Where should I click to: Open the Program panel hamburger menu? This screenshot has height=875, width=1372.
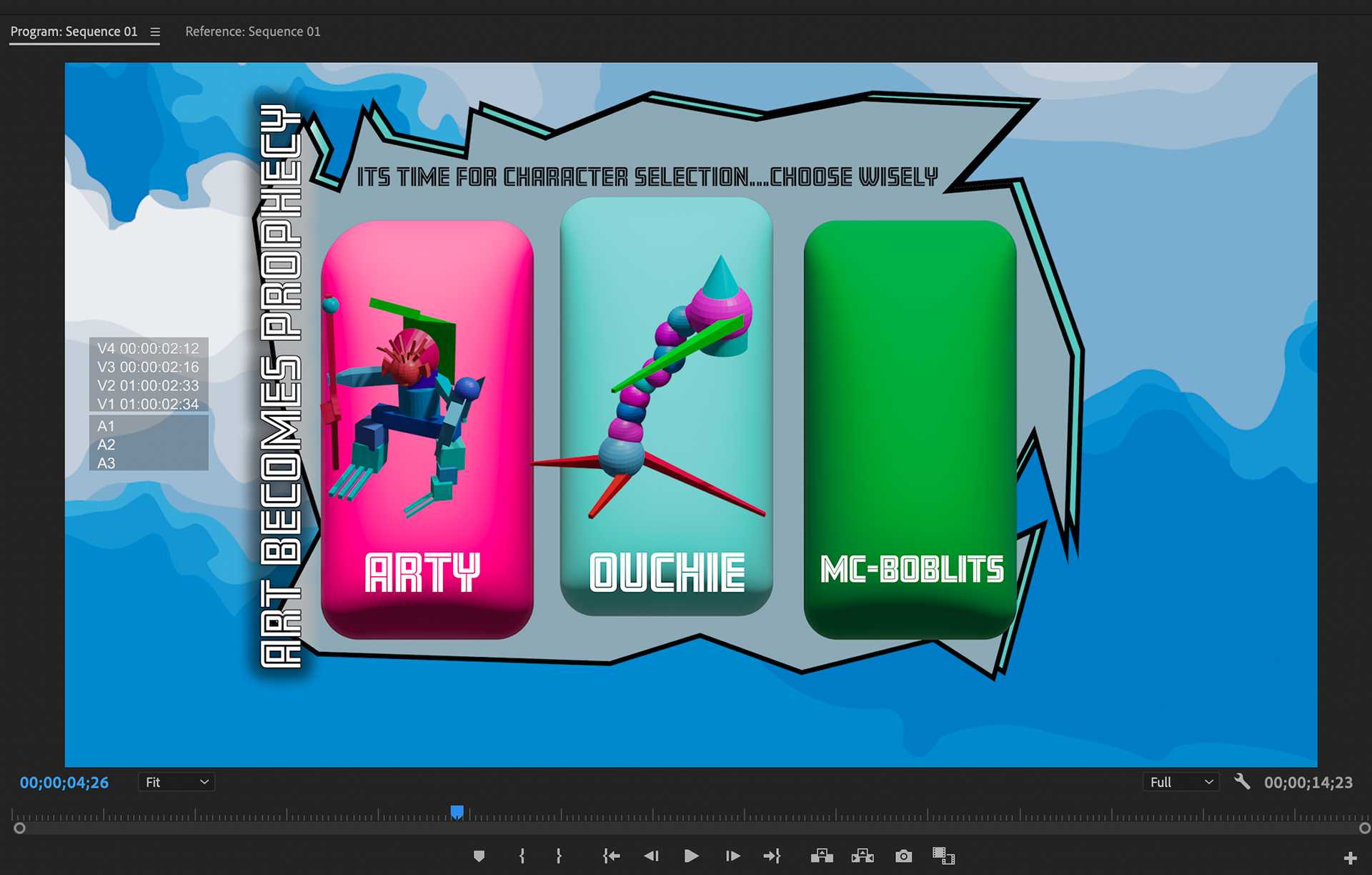pyautogui.click(x=155, y=32)
